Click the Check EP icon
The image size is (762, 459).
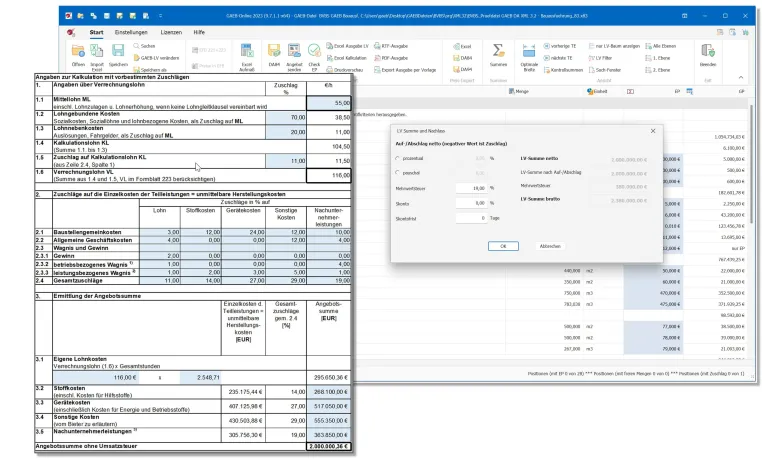tap(314, 51)
